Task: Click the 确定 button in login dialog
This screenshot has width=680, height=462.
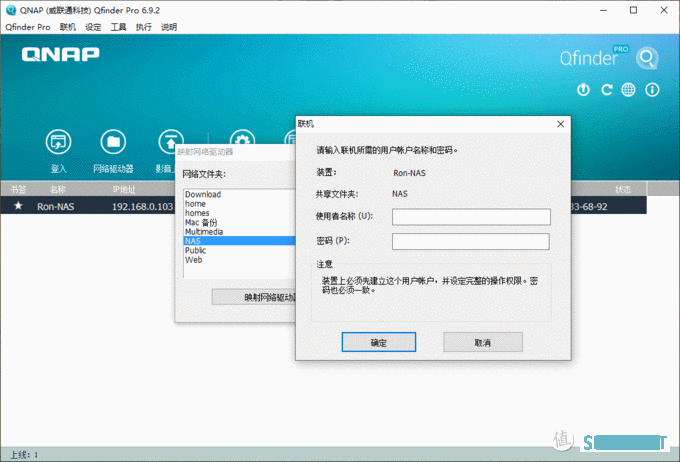Action: tap(379, 342)
